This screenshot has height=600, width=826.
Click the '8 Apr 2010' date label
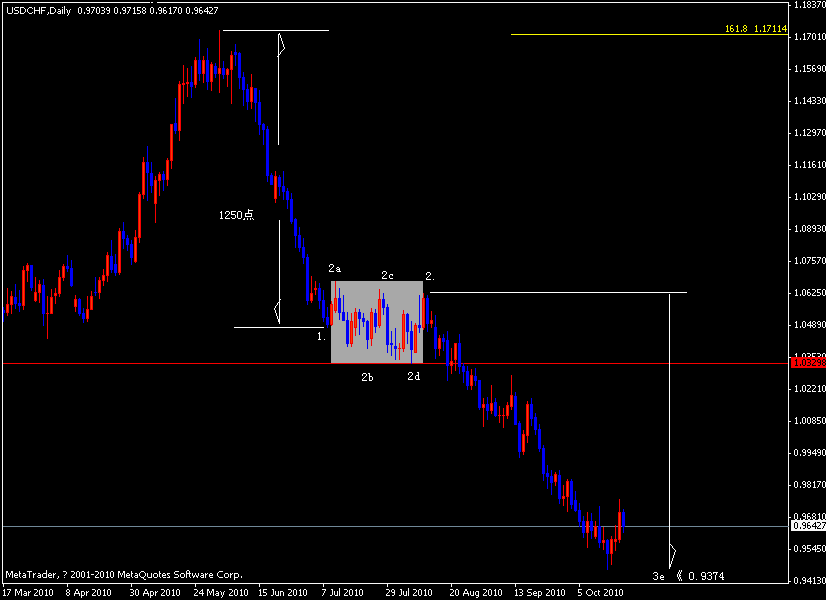click(x=88, y=593)
